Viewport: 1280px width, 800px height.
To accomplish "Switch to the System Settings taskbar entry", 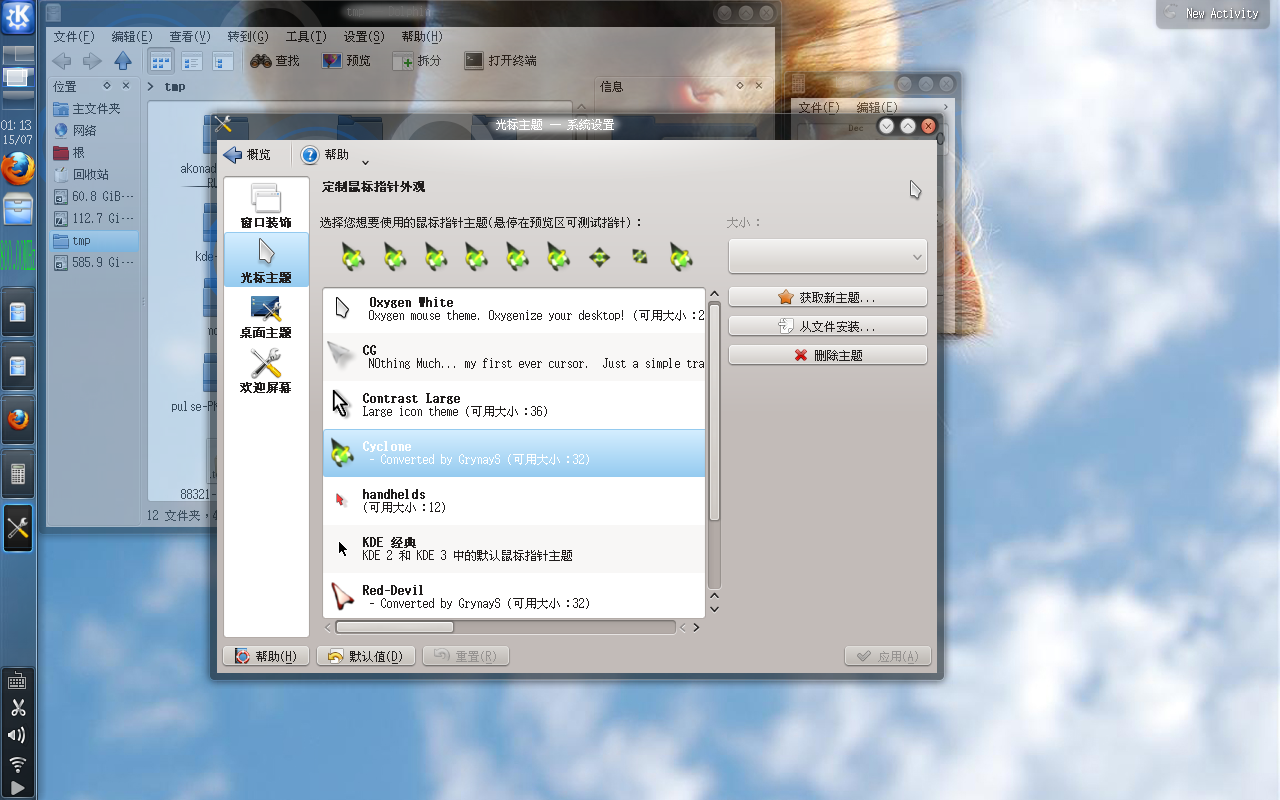I will coord(18,528).
